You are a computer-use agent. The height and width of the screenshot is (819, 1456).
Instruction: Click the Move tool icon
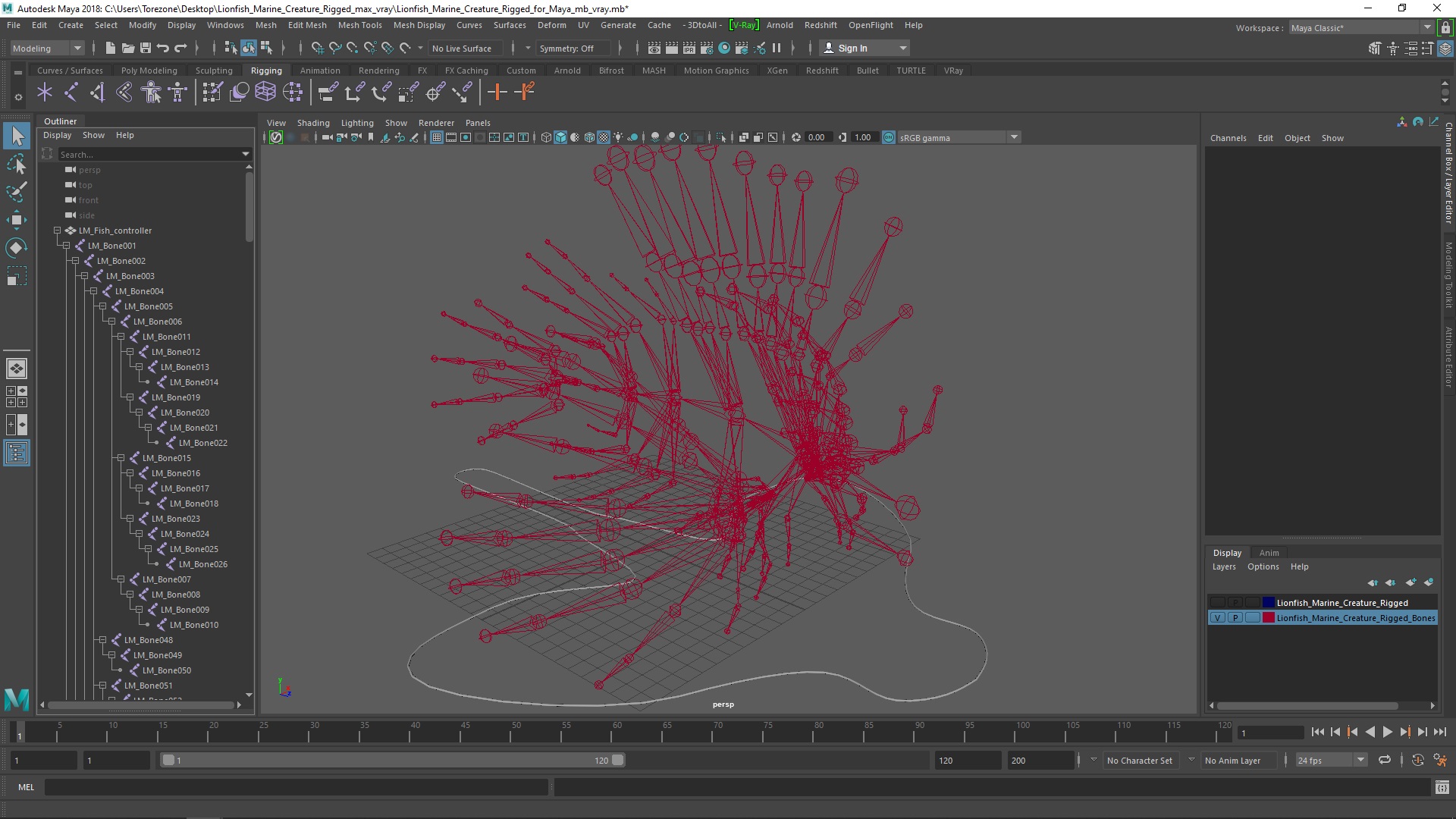coord(15,219)
